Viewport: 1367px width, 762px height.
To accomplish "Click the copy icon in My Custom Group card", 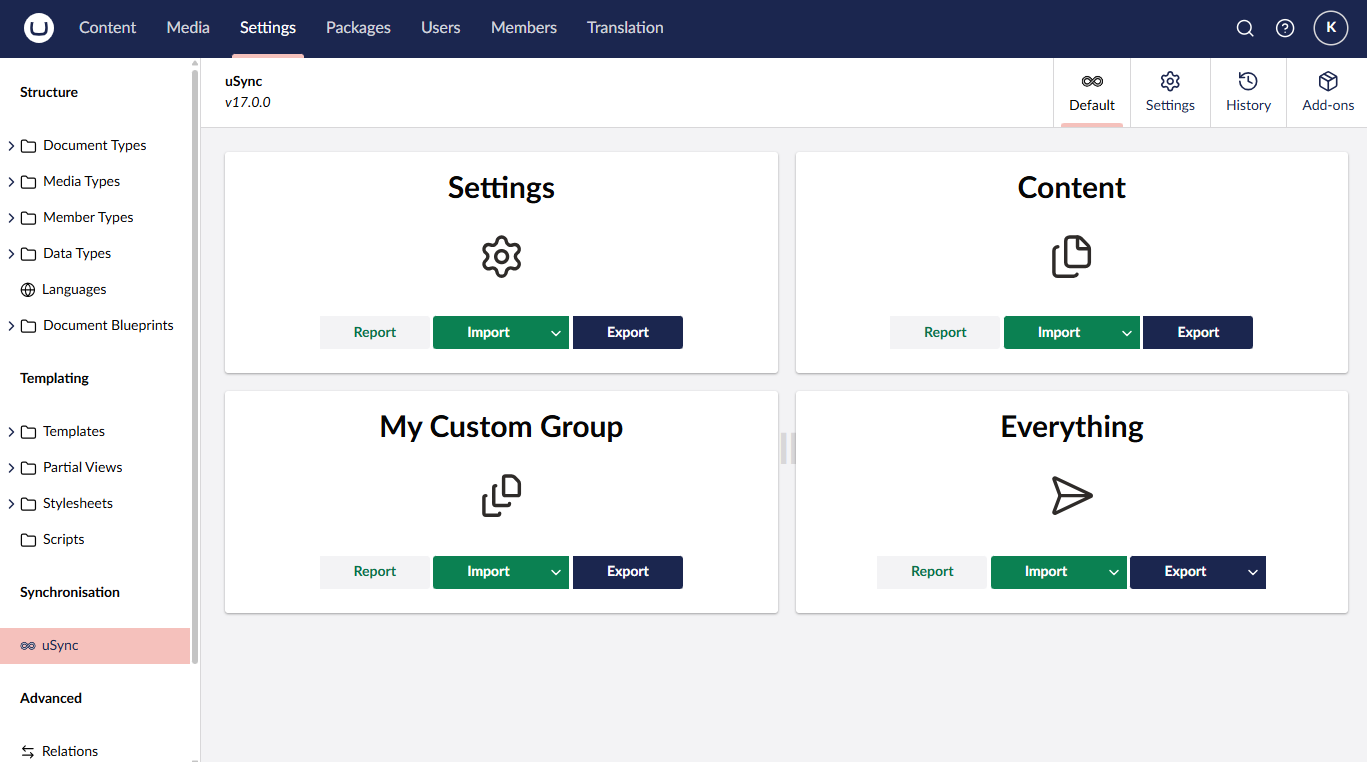I will pyautogui.click(x=501, y=496).
